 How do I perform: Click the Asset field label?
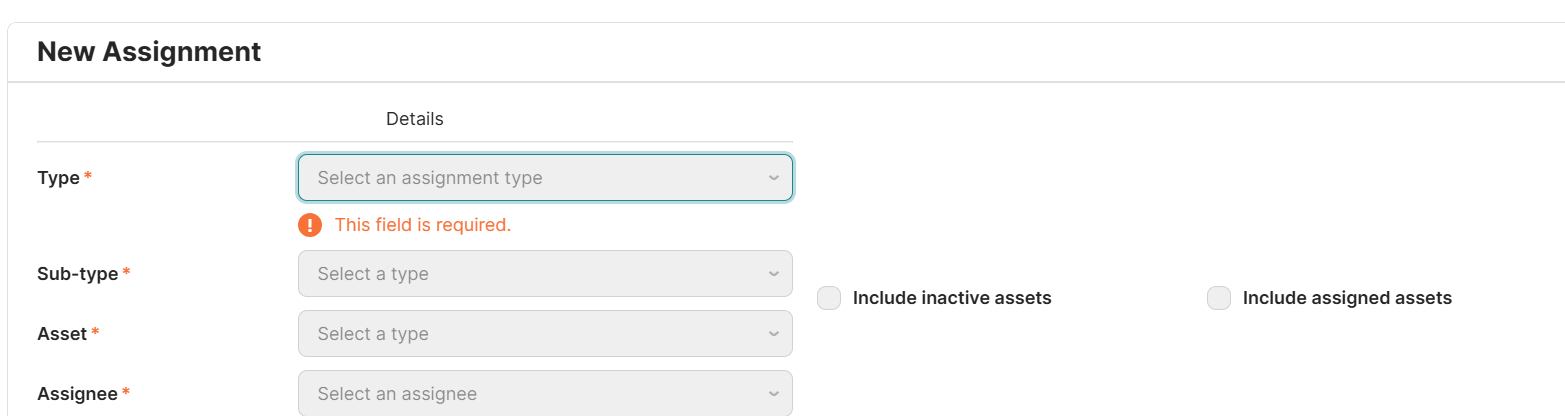coord(62,334)
